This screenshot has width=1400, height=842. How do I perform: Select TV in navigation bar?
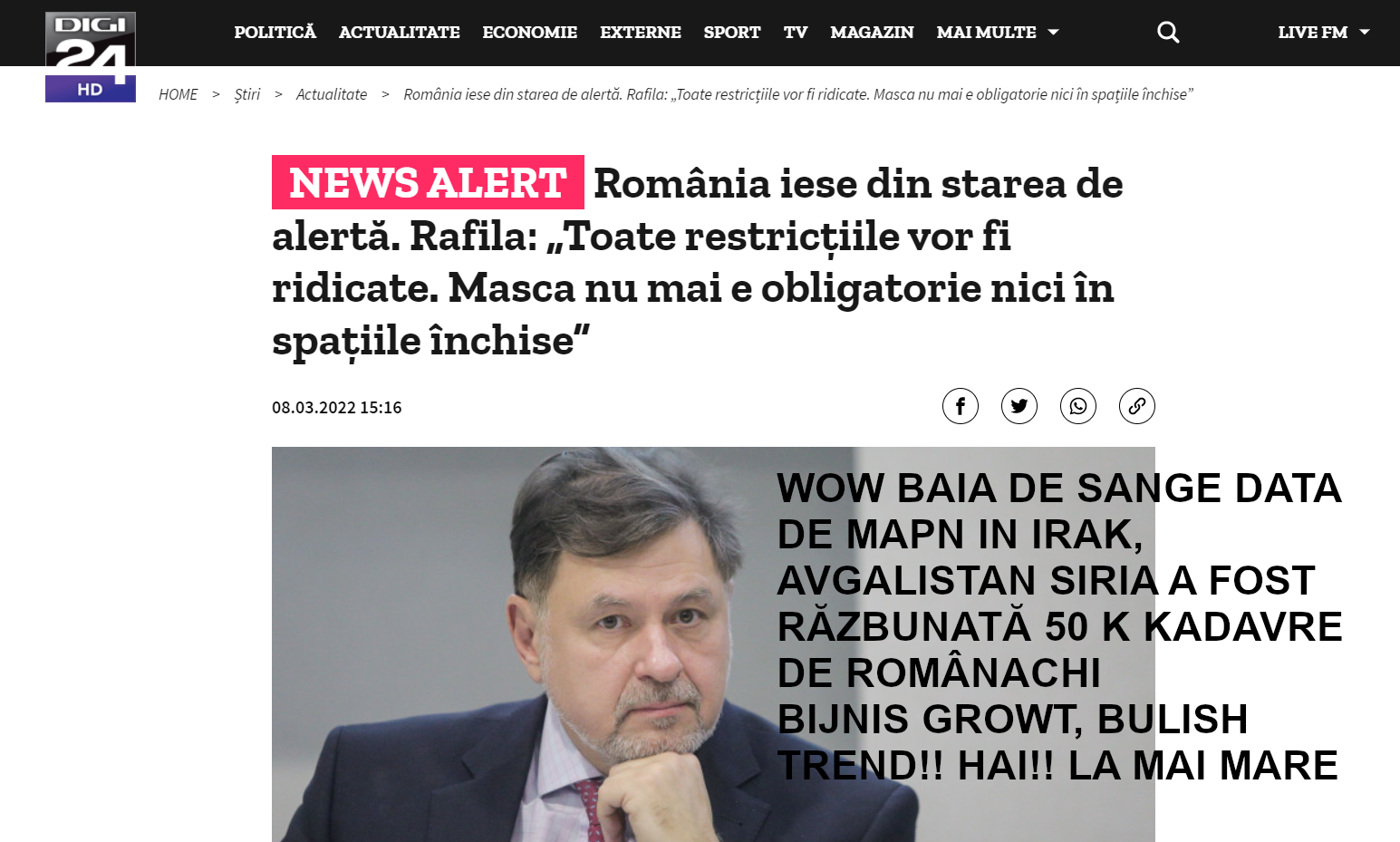[x=796, y=33]
